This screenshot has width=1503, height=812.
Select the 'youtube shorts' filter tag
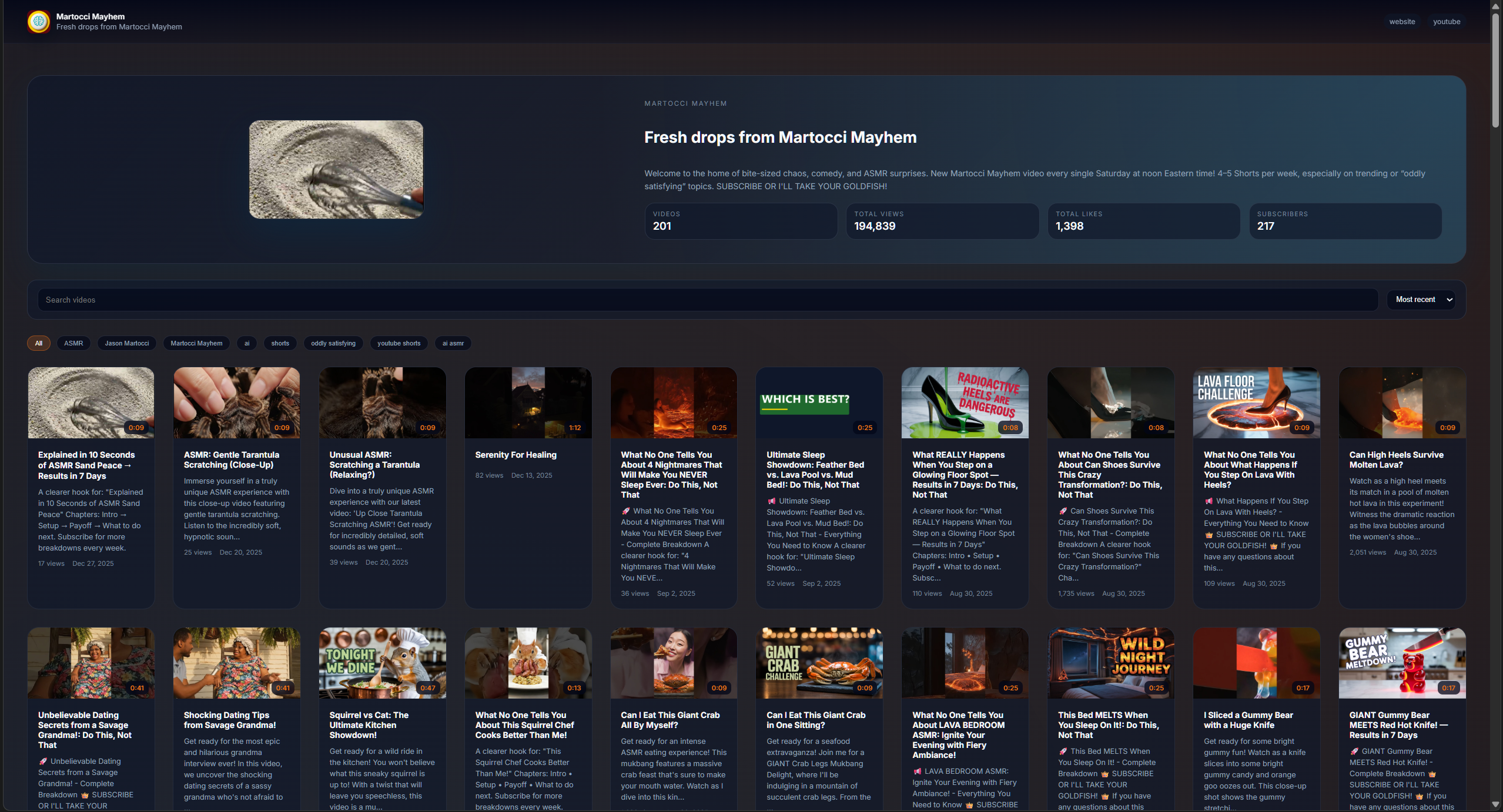point(399,343)
